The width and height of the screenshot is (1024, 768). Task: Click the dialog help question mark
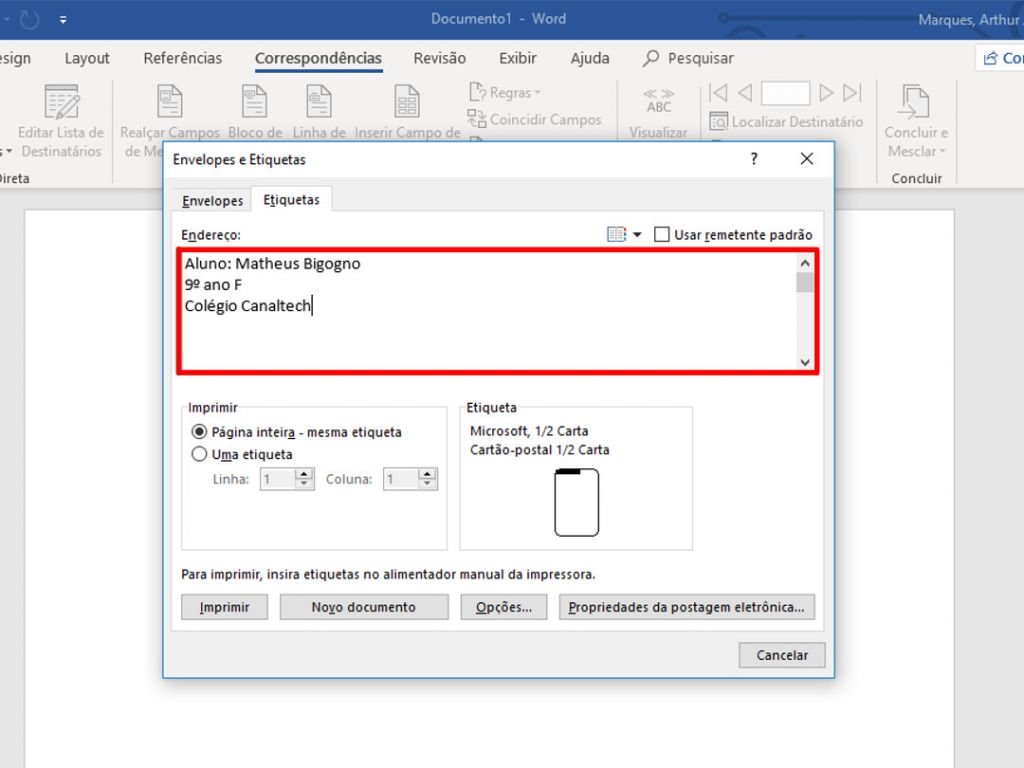(x=754, y=159)
